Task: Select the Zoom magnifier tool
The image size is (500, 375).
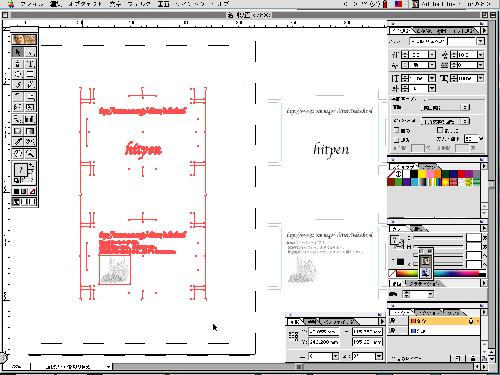Action: click(x=30, y=153)
